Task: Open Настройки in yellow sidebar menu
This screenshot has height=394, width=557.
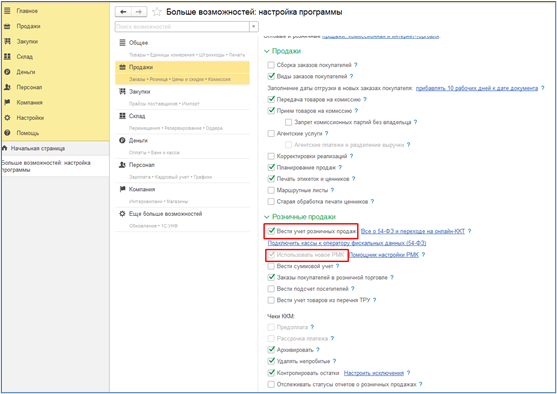Action: [x=30, y=118]
